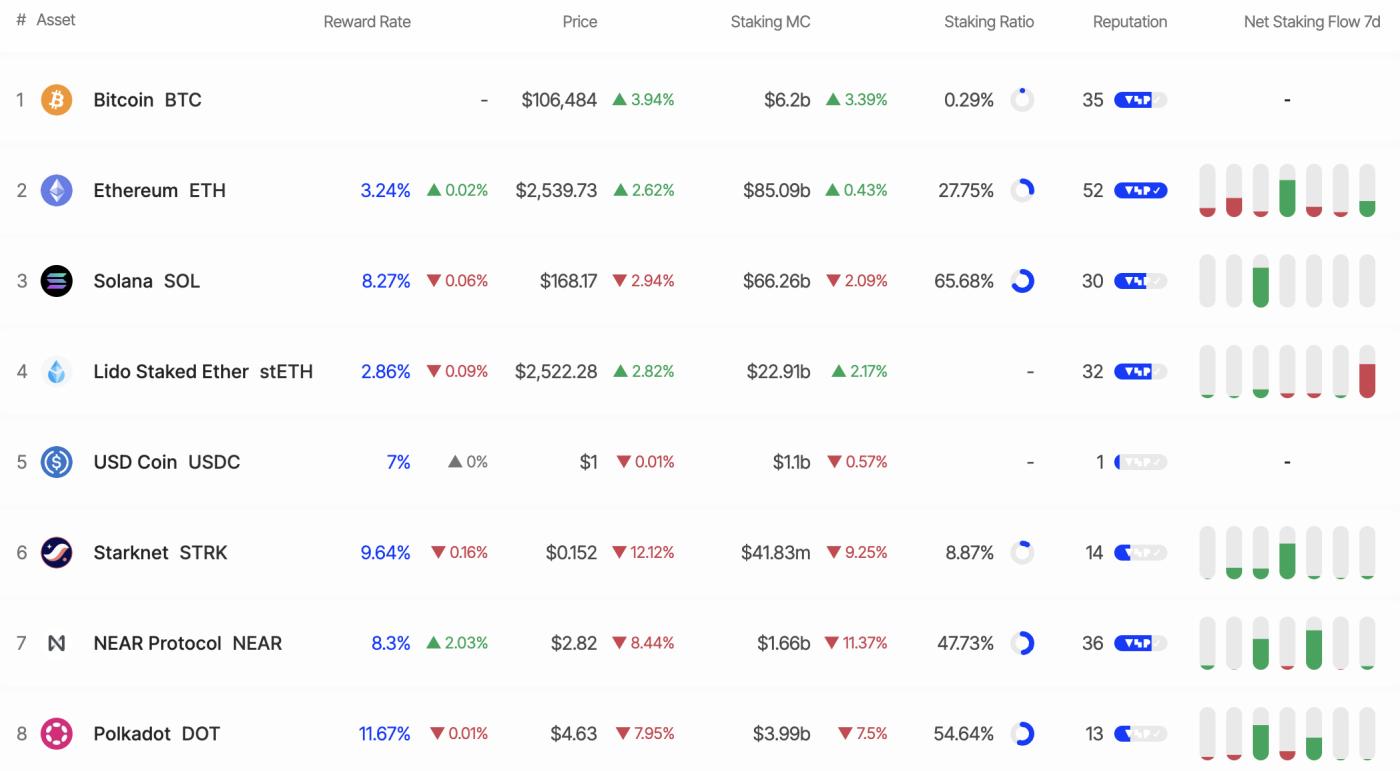Select the Solana token icon
This screenshot has height=771, width=1400.
coord(56,281)
